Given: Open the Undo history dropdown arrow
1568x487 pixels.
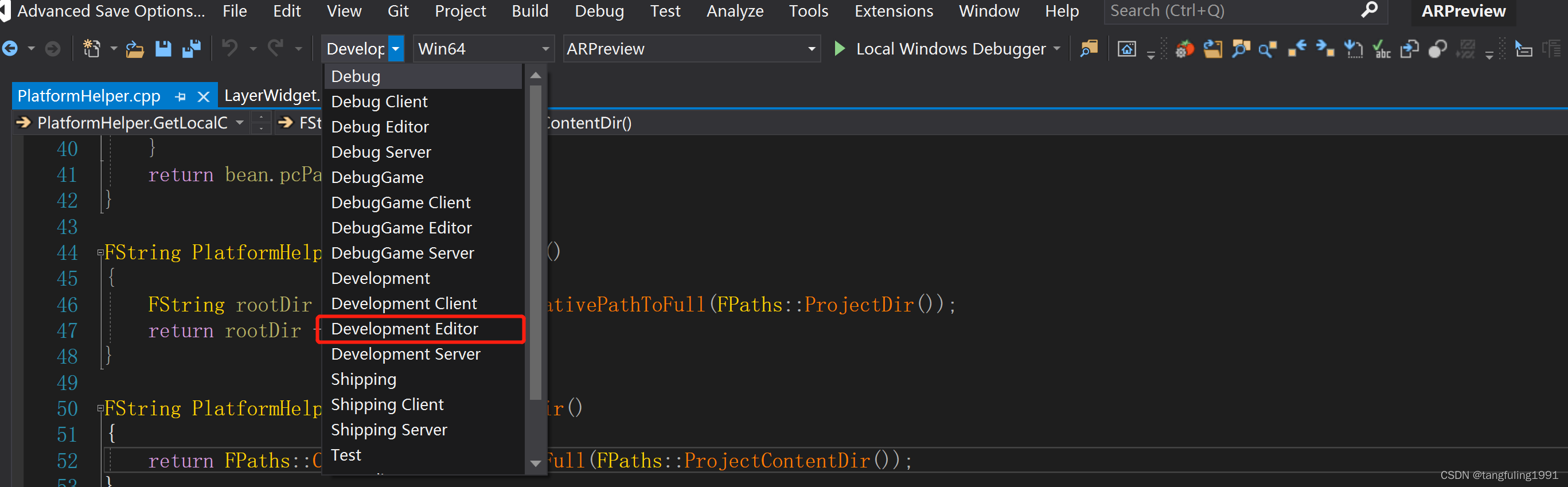Looking at the screenshot, I should [x=252, y=49].
